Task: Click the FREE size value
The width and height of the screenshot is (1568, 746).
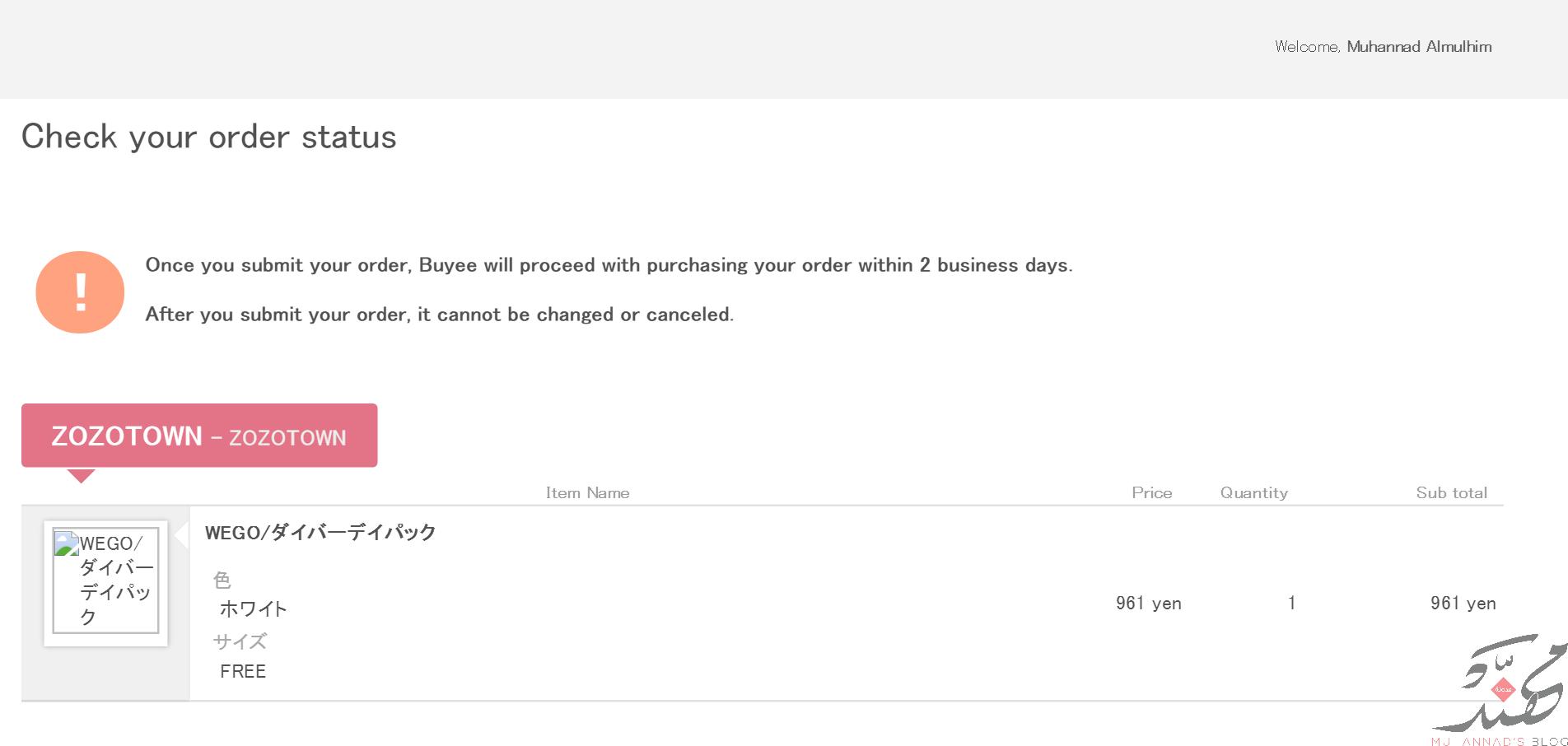Action: point(243,672)
